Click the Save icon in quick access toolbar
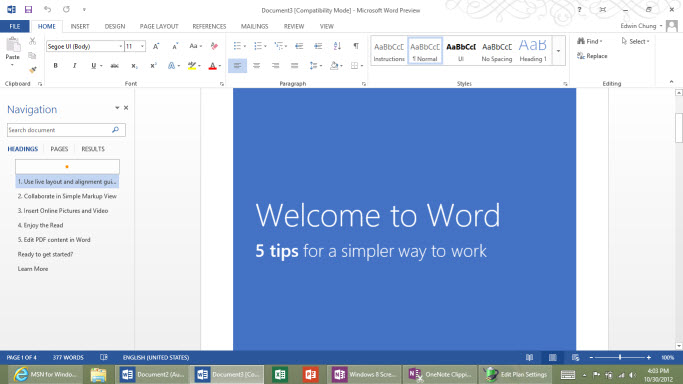The image size is (683, 384). coord(28,9)
